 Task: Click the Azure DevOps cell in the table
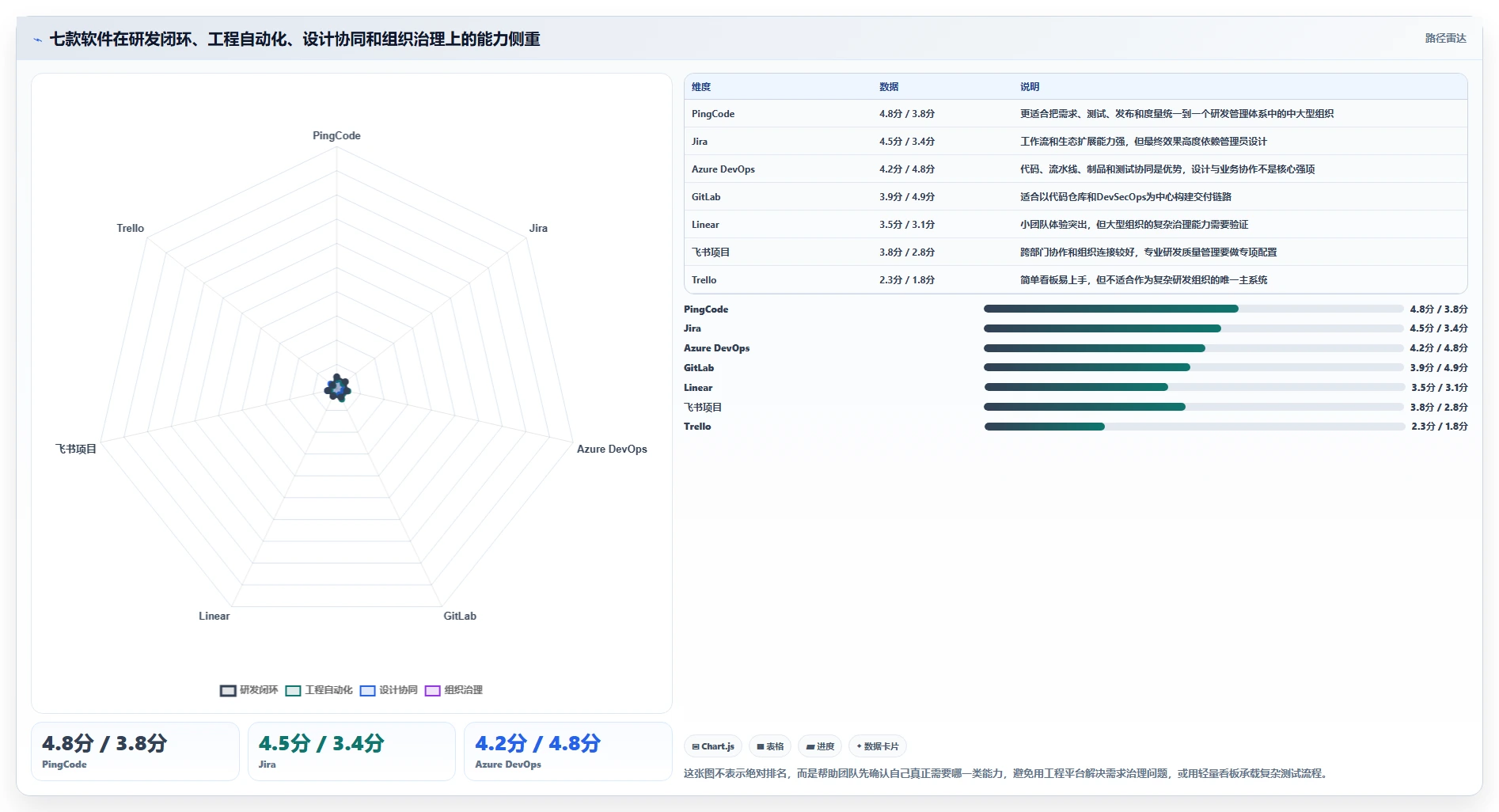(723, 169)
